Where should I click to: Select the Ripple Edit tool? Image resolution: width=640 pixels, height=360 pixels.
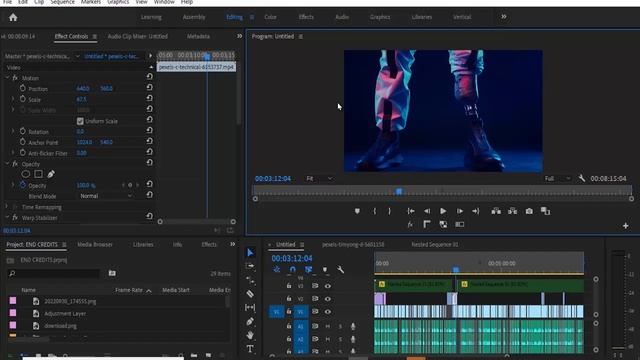250,280
